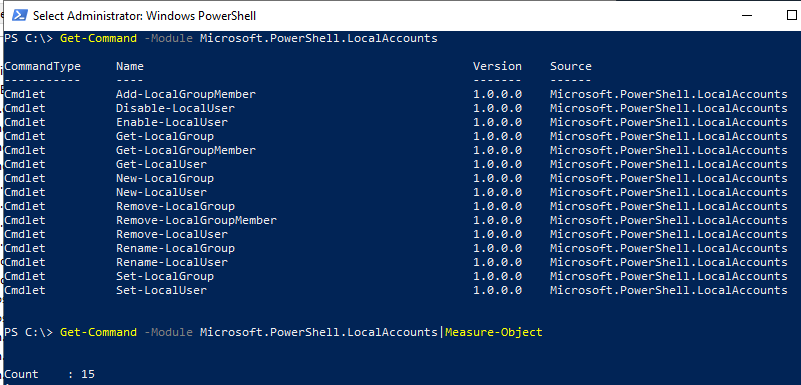The image size is (801, 385).
Task: Select the 'Set-LocalUser' cmdlet name
Action: pyautogui.click(x=161, y=290)
